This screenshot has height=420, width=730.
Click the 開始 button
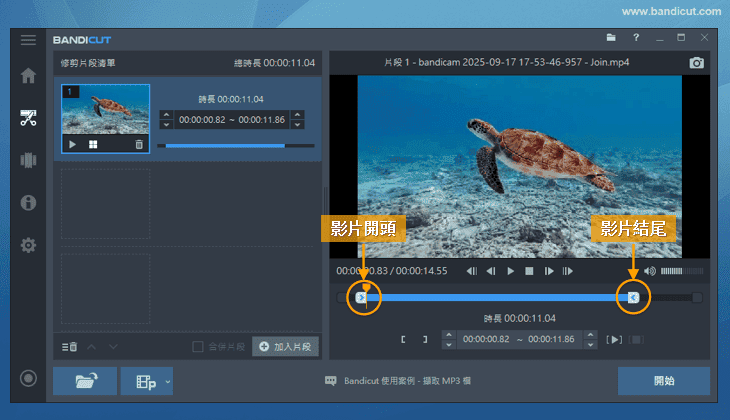click(663, 381)
